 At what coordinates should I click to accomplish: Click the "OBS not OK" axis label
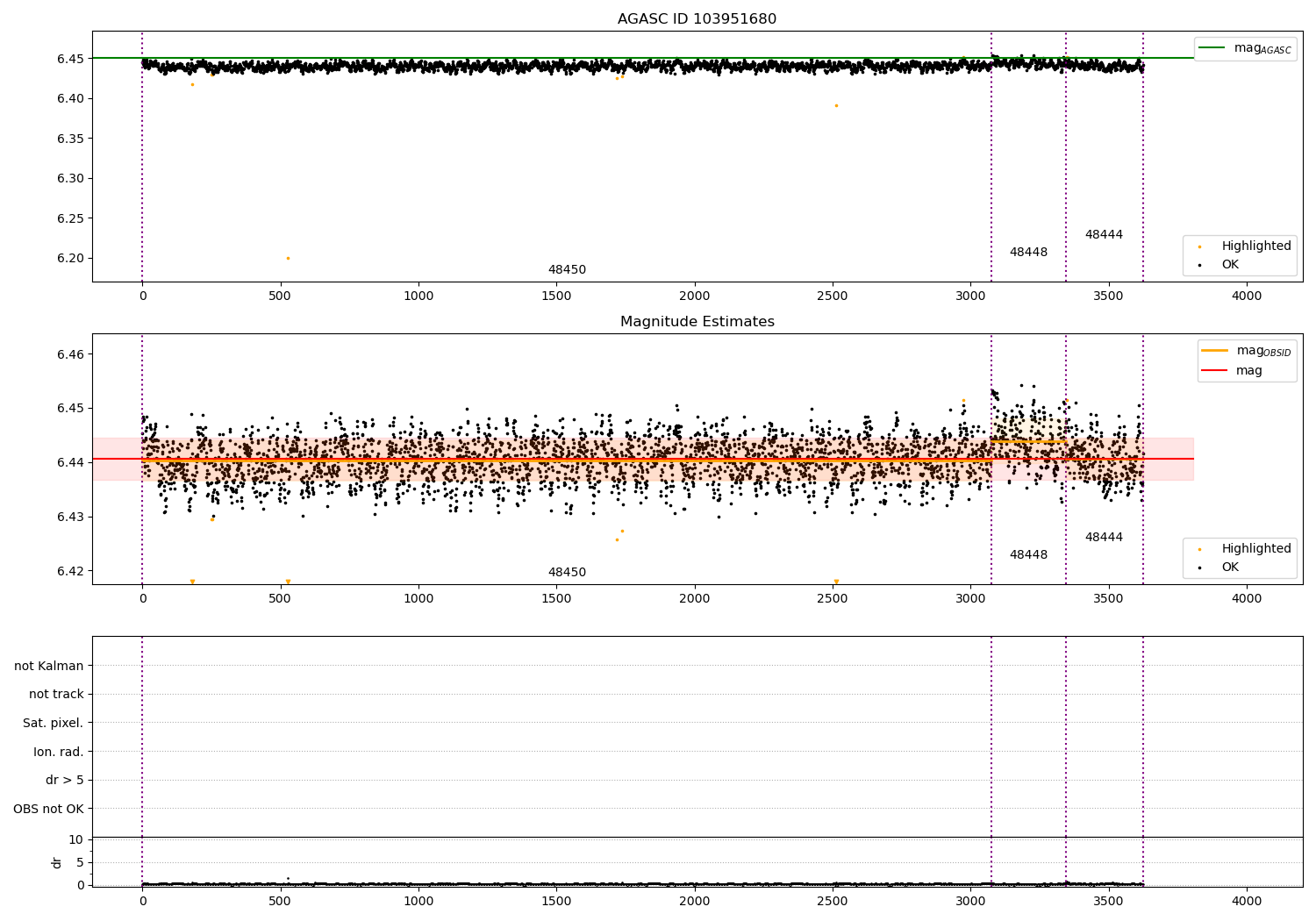(x=48, y=809)
